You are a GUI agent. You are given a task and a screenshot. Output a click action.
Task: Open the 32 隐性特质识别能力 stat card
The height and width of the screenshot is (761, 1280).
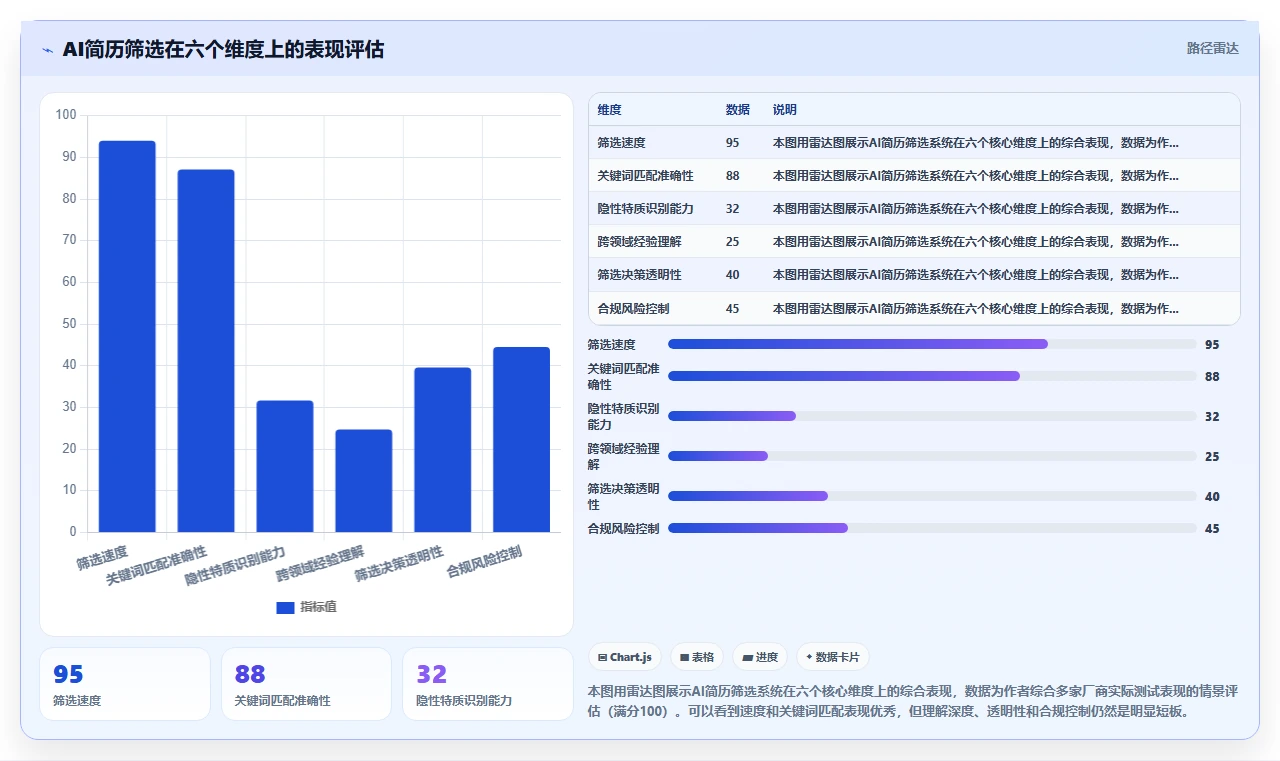click(488, 684)
